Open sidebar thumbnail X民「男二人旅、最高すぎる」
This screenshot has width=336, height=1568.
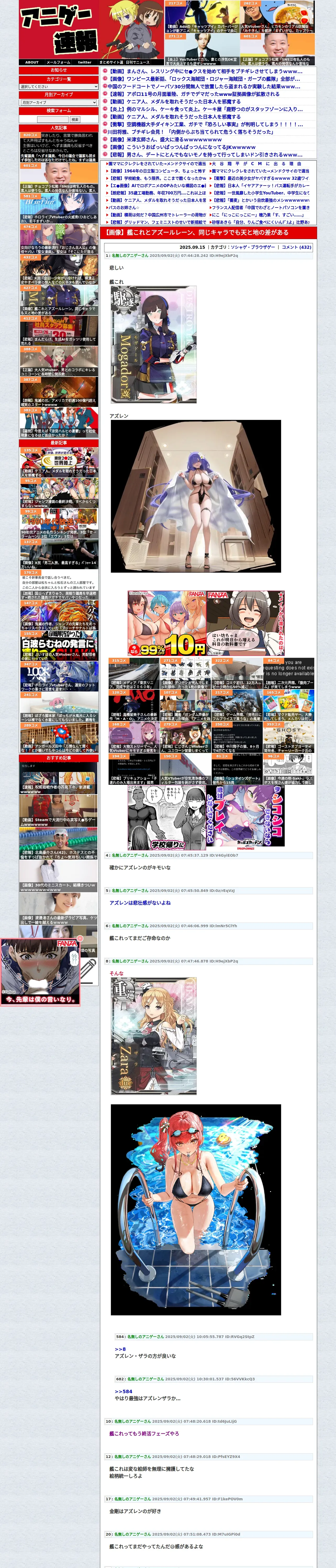(59, 554)
